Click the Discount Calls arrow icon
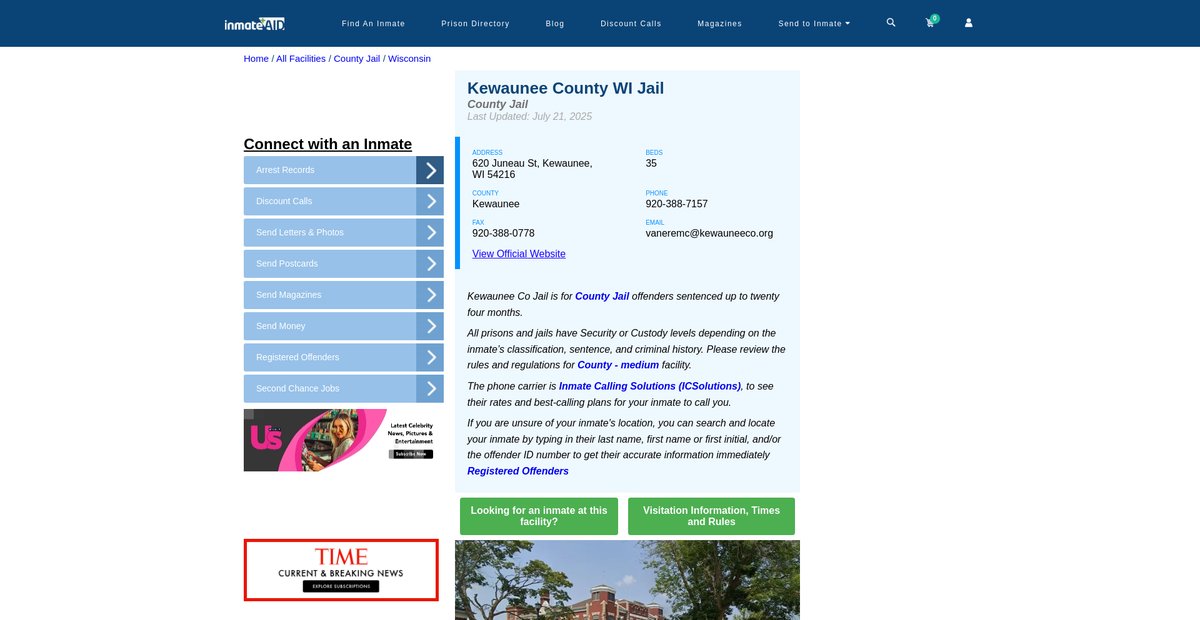The width and height of the screenshot is (1200, 620). click(x=430, y=201)
